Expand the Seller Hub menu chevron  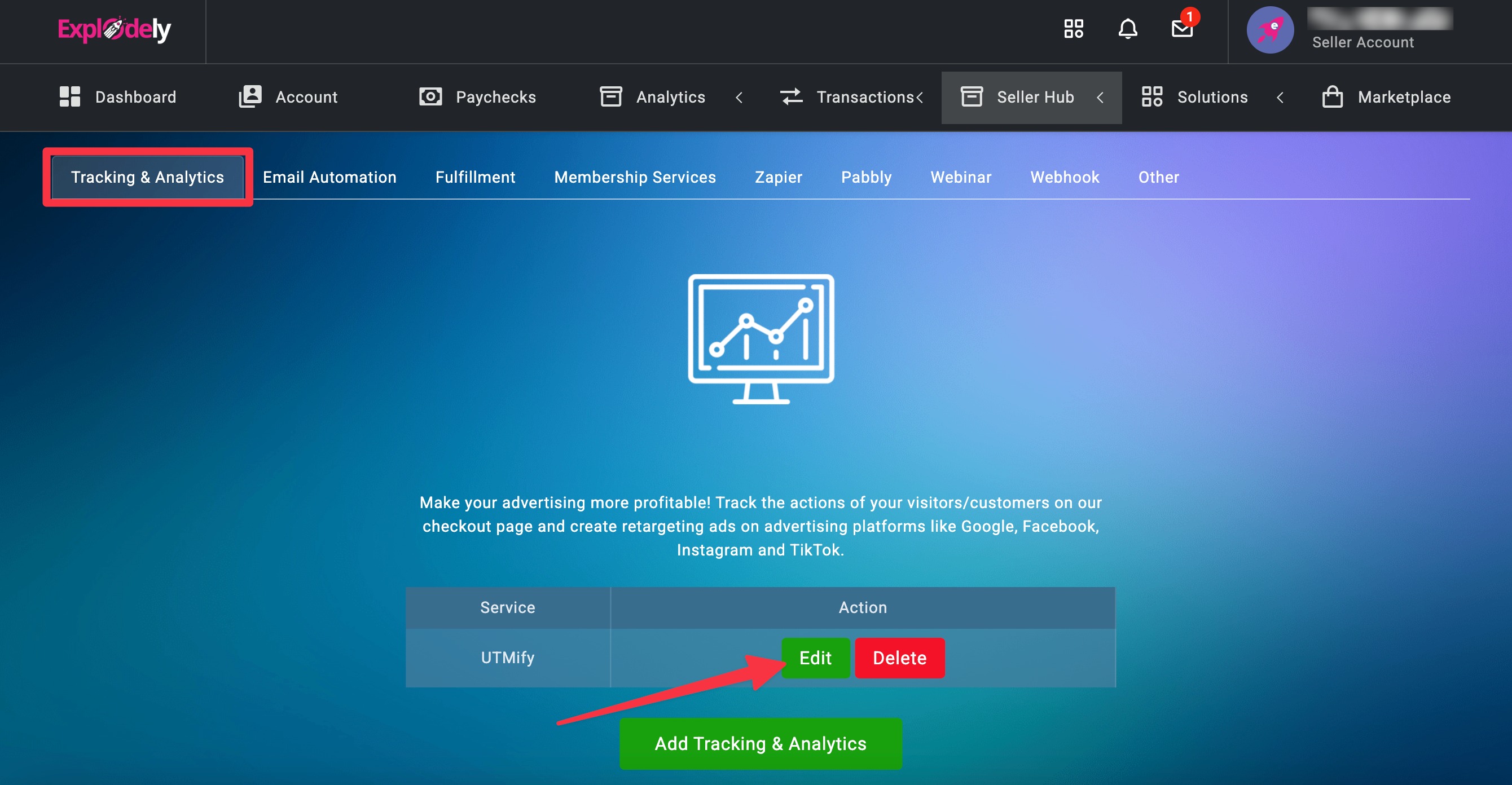(x=1100, y=98)
